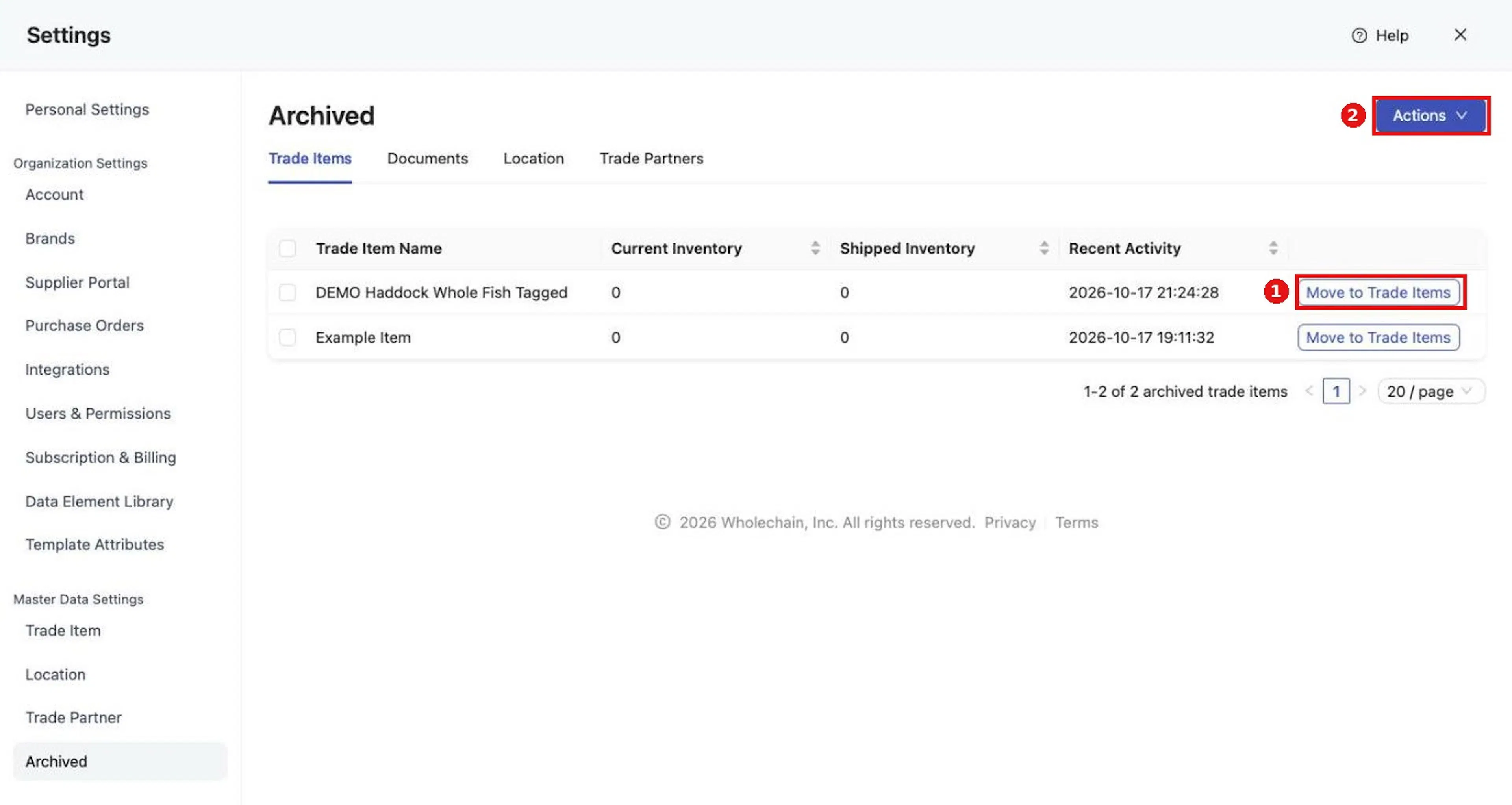
Task: Sort by Current Inventory column arrows
Action: coord(815,249)
